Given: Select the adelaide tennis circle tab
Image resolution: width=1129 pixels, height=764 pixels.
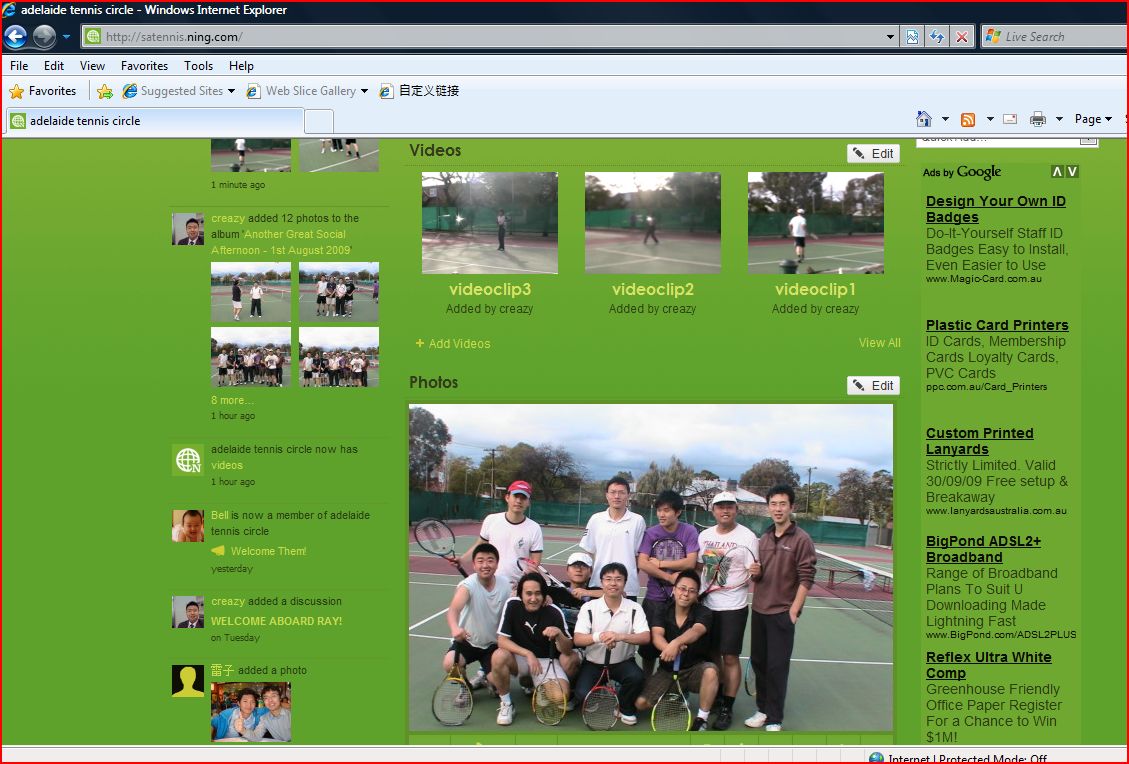Looking at the screenshot, I should point(152,121).
